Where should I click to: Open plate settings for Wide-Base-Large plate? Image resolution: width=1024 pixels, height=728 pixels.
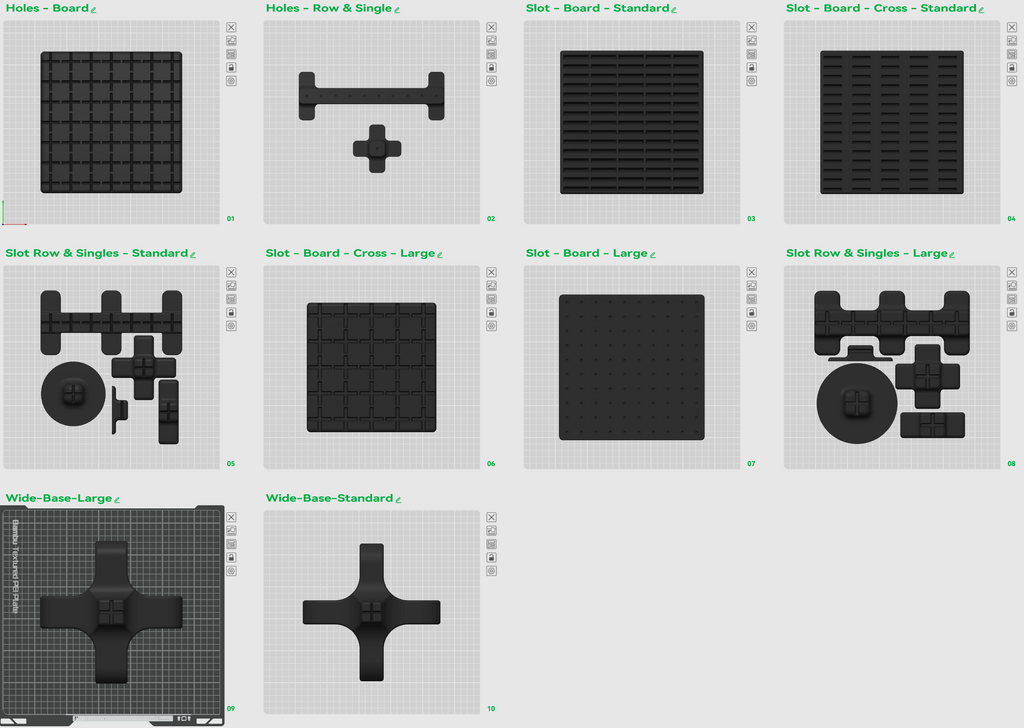tap(231, 570)
